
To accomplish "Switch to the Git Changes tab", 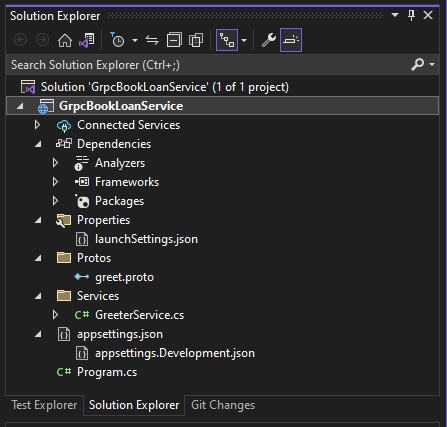I will [223, 405].
